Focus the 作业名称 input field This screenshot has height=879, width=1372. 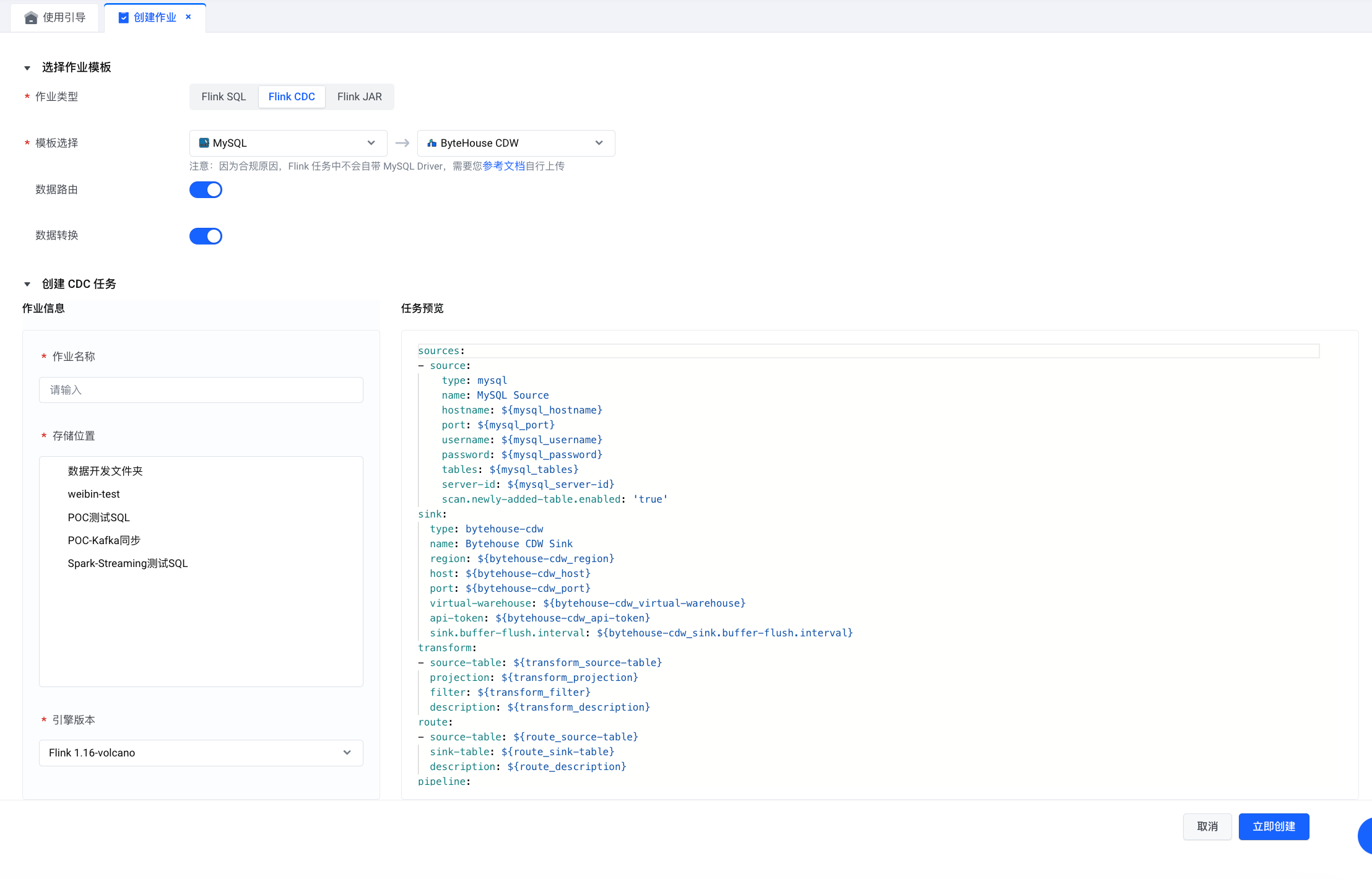(201, 390)
